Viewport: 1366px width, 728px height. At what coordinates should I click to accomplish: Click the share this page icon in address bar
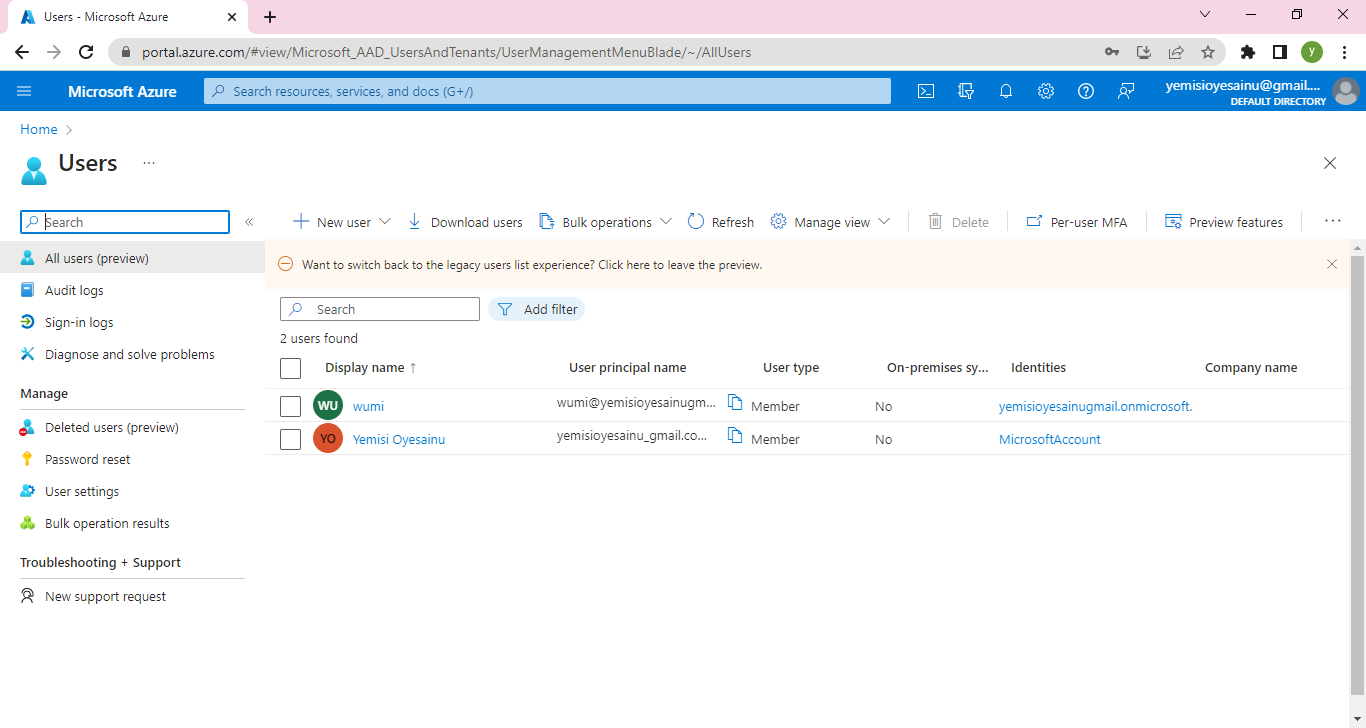[1176, 52]
